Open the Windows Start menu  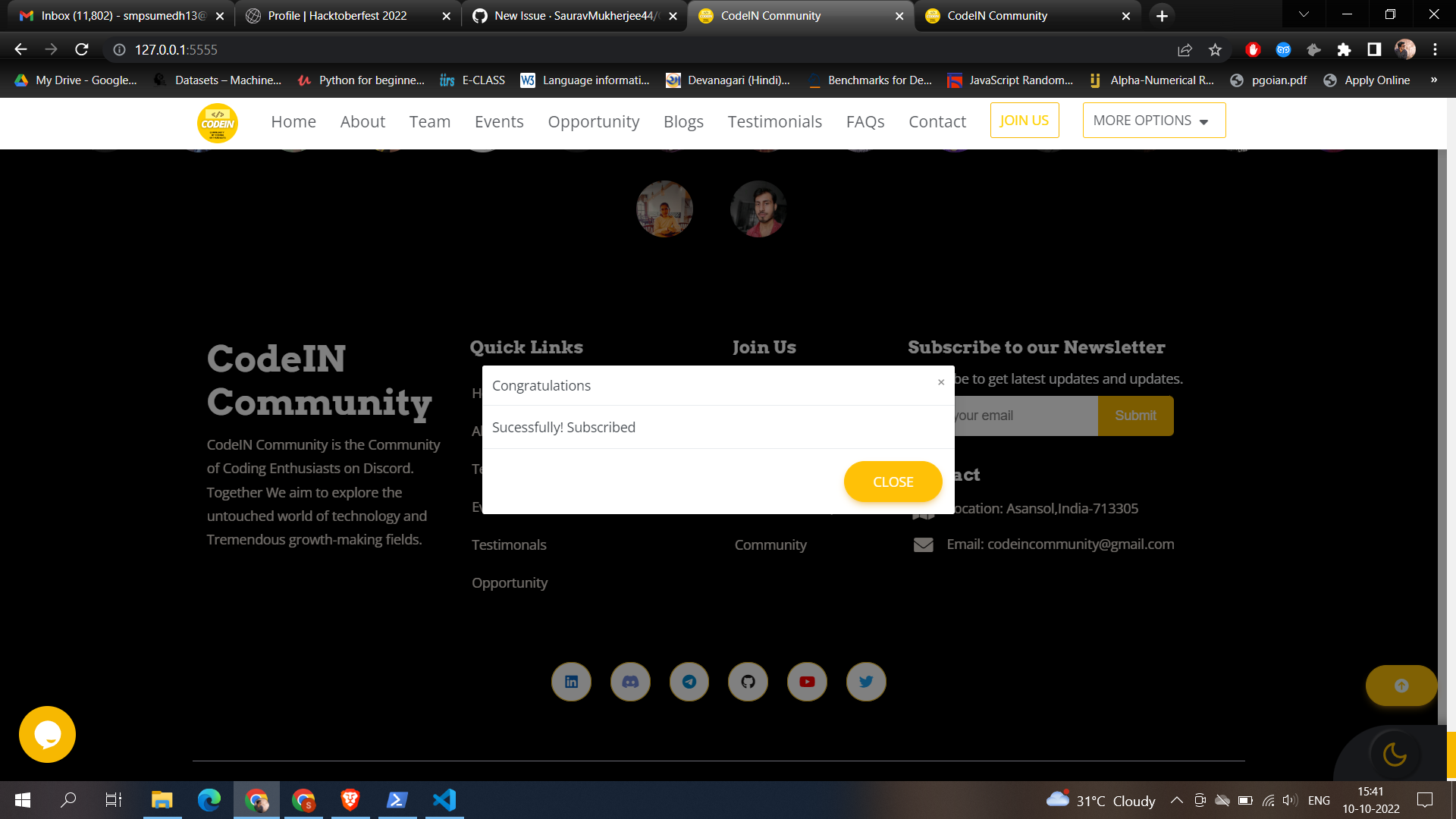[x=23, y=800]
